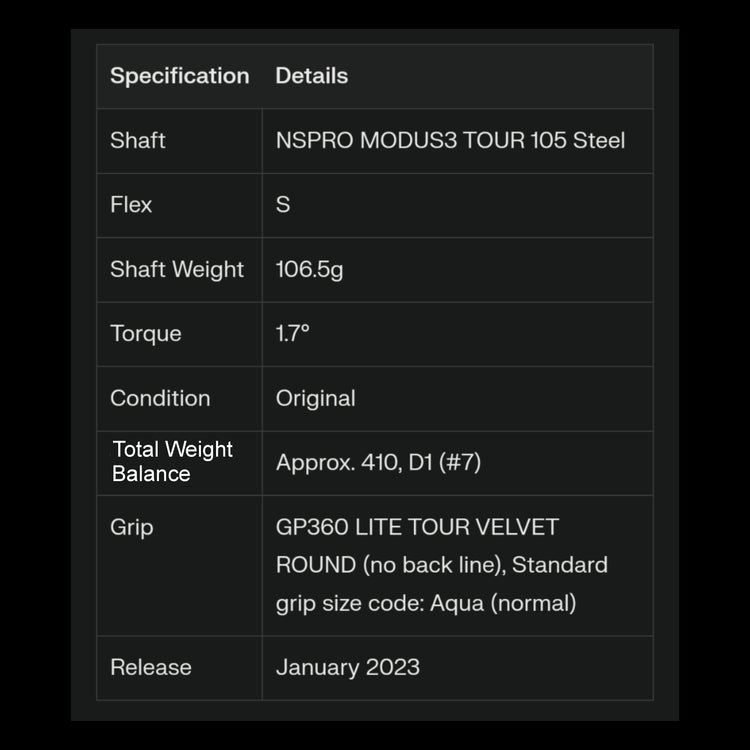
Task: Select the Condition row label
Action: [x=160, y=398]
